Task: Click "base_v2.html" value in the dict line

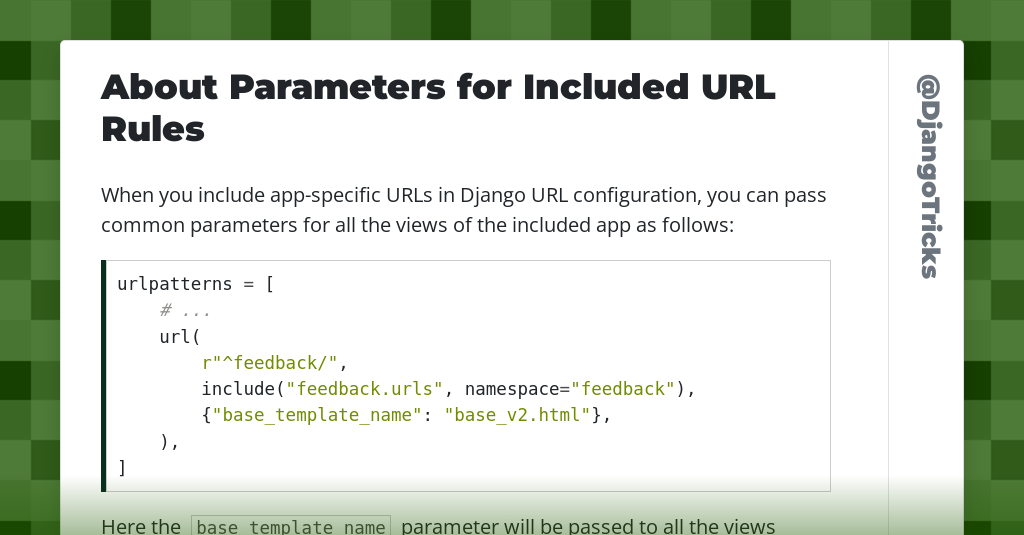Action: pos(517,415)
